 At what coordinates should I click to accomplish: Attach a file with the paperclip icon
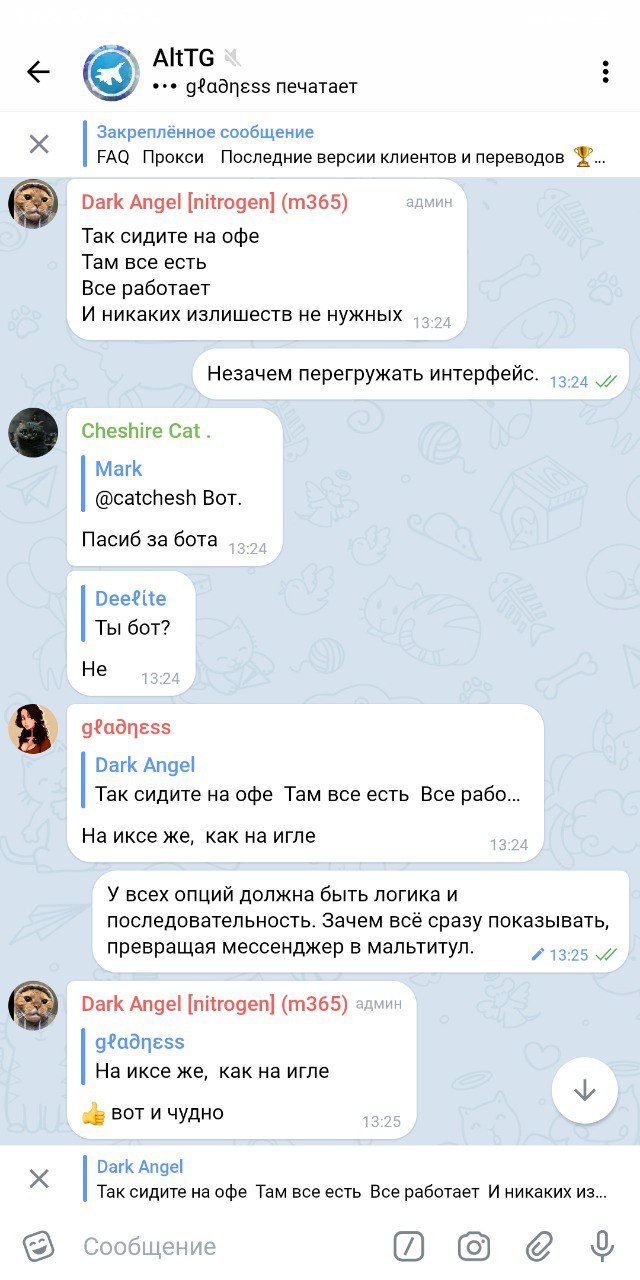pos(539,1246)
